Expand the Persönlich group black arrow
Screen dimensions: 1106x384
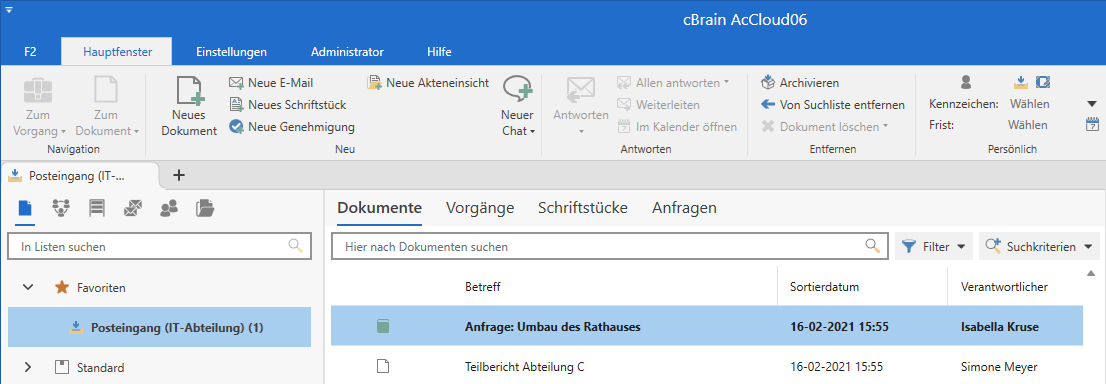(1092, 104)
